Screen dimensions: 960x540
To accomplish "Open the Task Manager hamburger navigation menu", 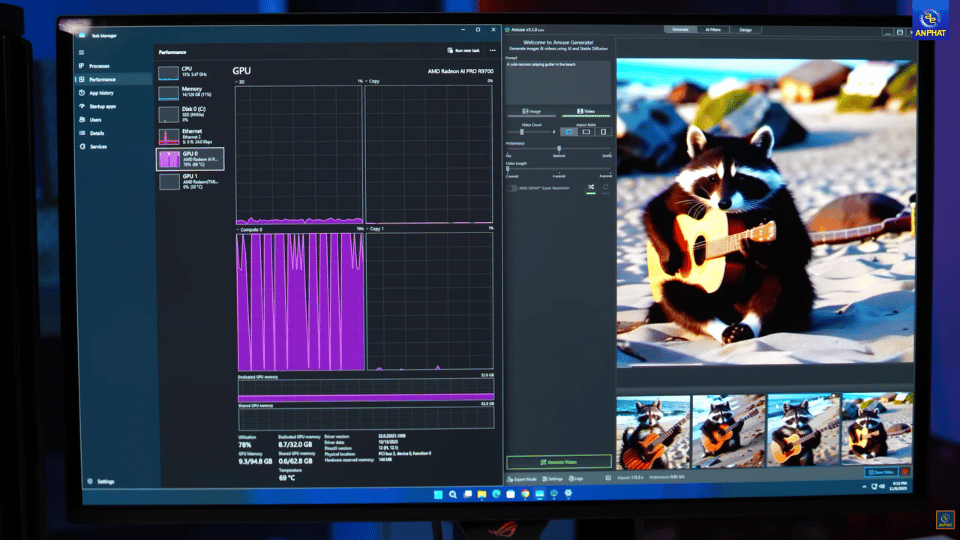I will (x=81, y=51).
